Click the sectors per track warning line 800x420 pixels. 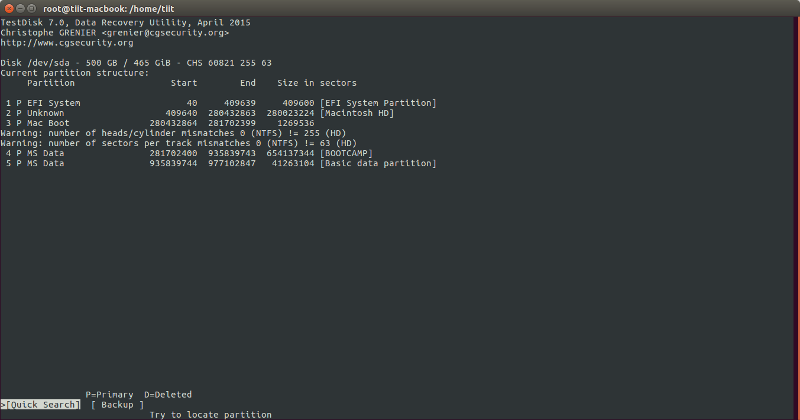click(x=178, y=143)
